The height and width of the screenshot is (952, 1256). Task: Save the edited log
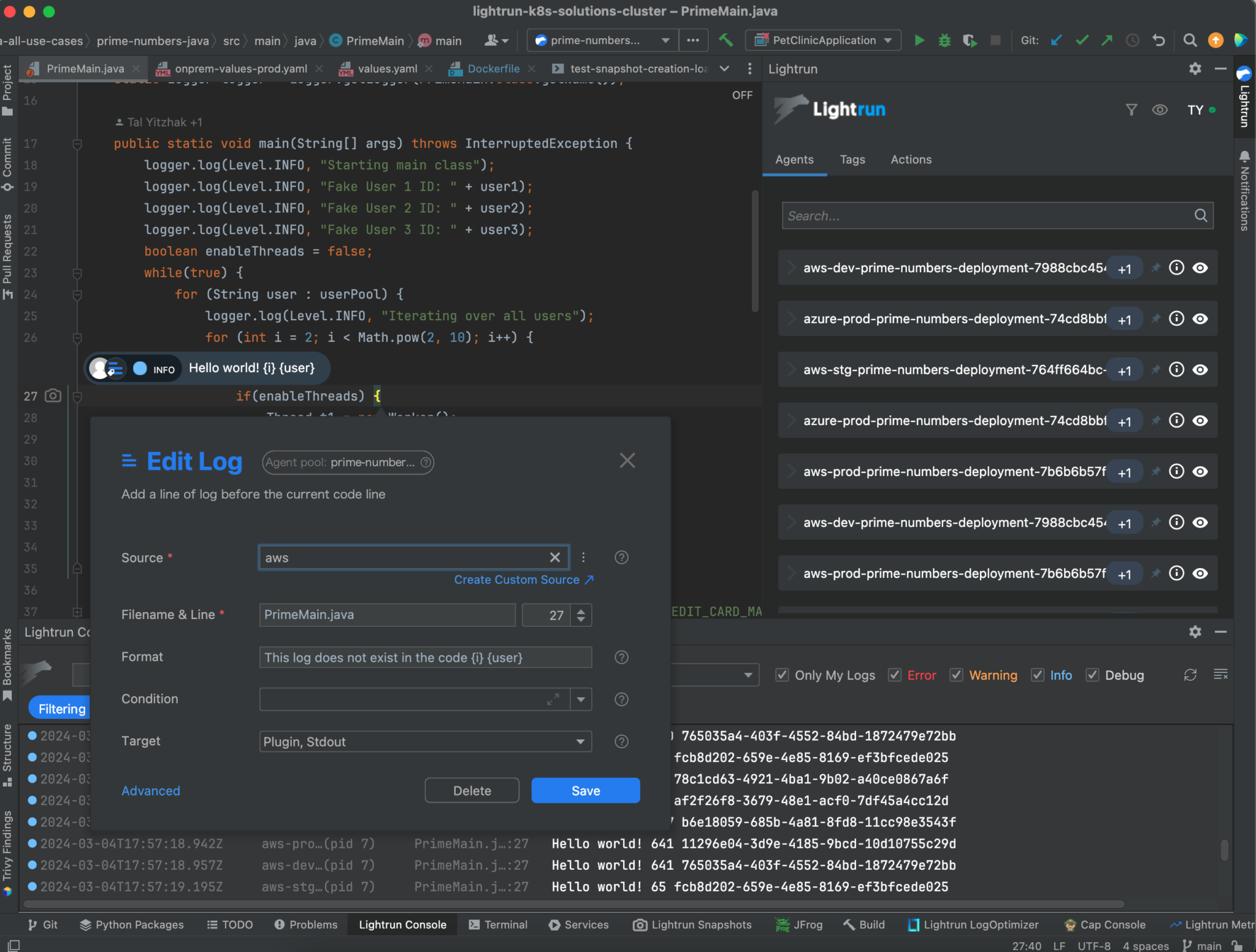click(584, 790)
